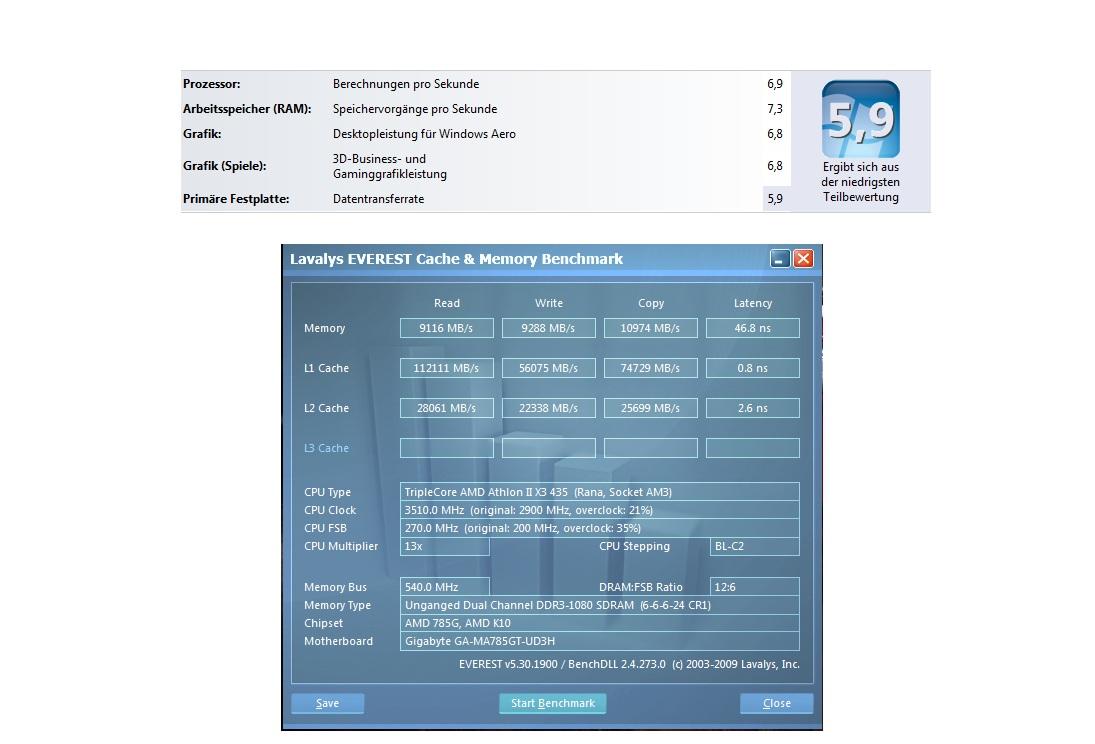Click the Arbeitsspeicher (RAM) score 7,3
Image resolution: width=1095 pixels, height=744 pixels.
click(x=774, y=109)
